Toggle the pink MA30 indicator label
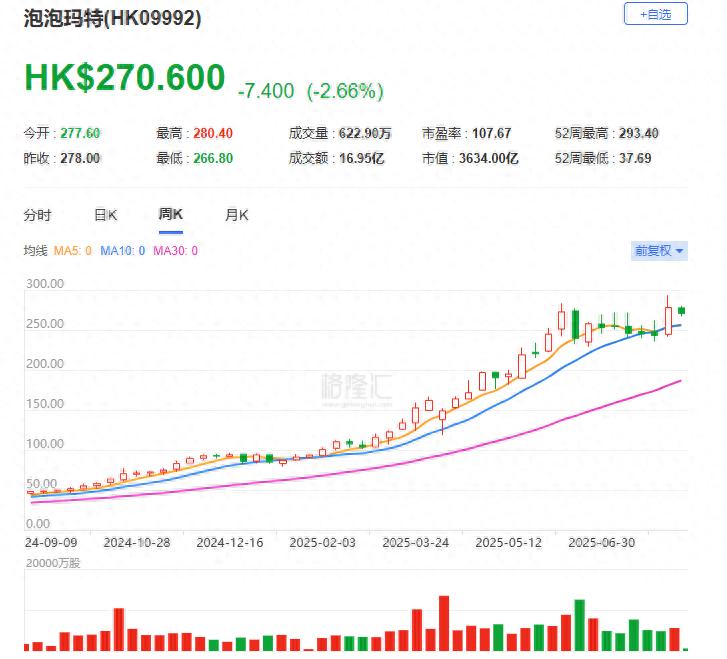Viewport: 727px width, 659px height. coord(174,251)
